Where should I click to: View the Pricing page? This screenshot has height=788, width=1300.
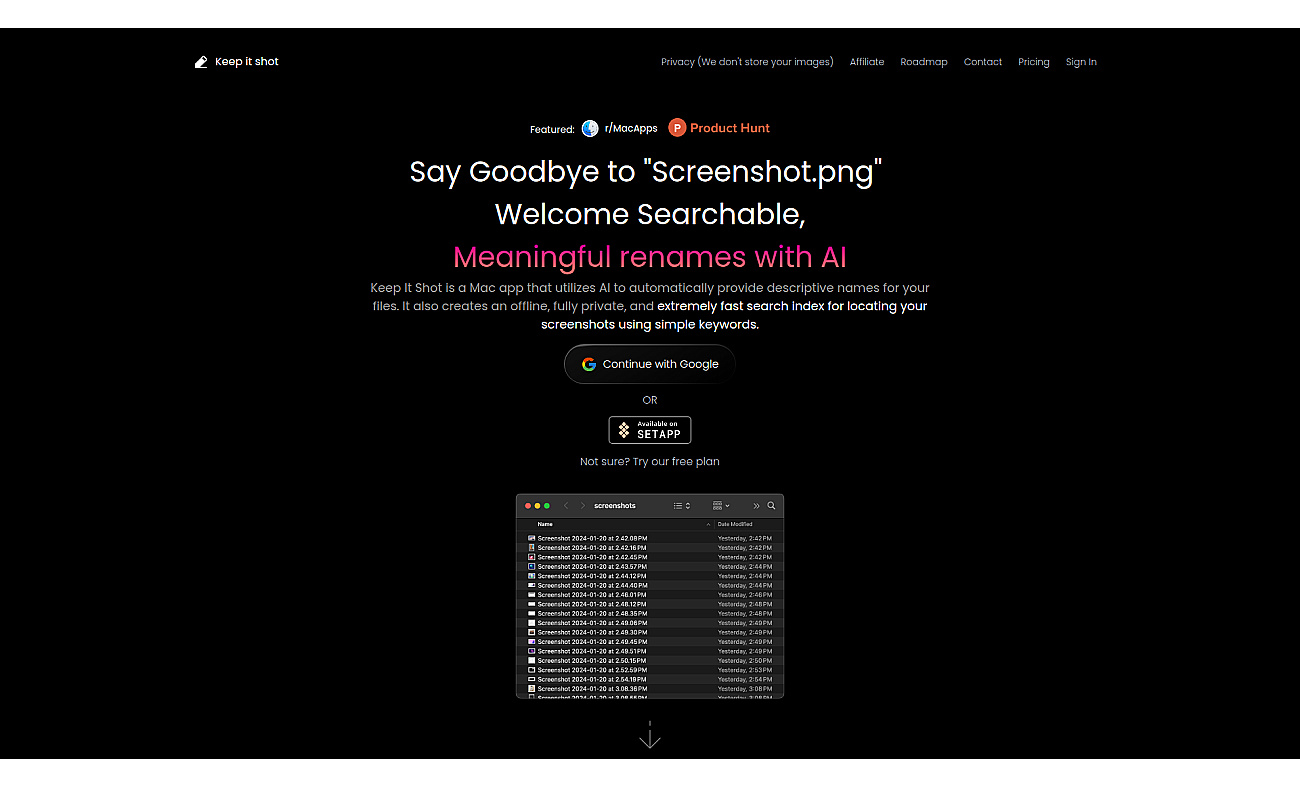coord(1034,62)
